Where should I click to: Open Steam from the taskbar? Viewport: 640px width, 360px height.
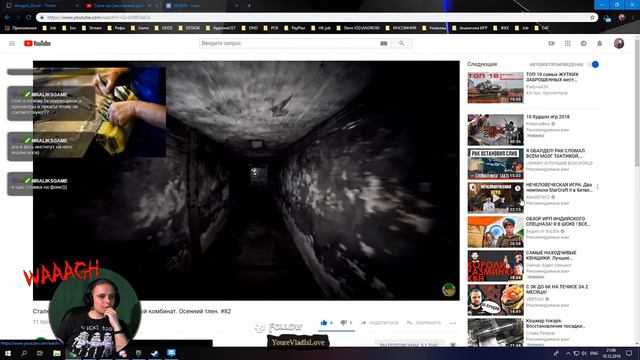155,353
